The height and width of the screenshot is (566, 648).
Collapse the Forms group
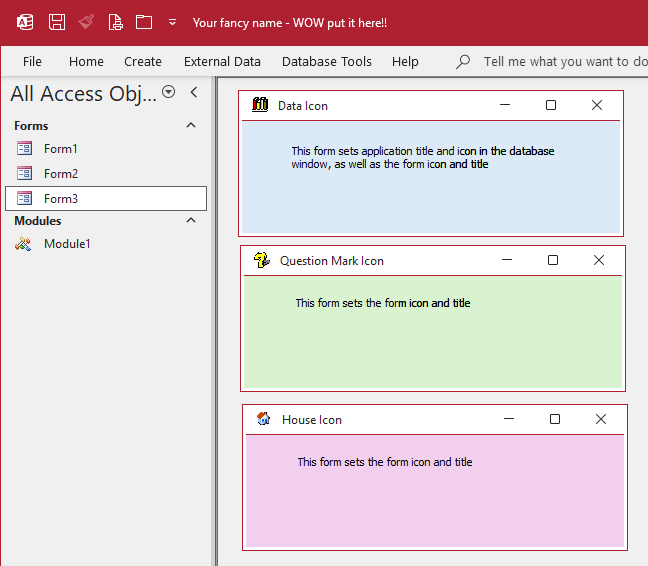point(191,126)
